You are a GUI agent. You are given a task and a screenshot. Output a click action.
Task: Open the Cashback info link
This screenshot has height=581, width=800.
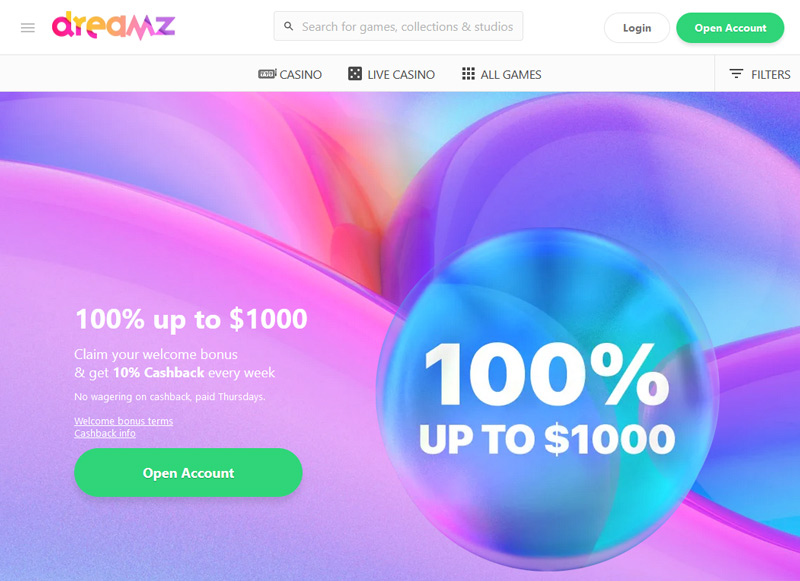[105, 433]
